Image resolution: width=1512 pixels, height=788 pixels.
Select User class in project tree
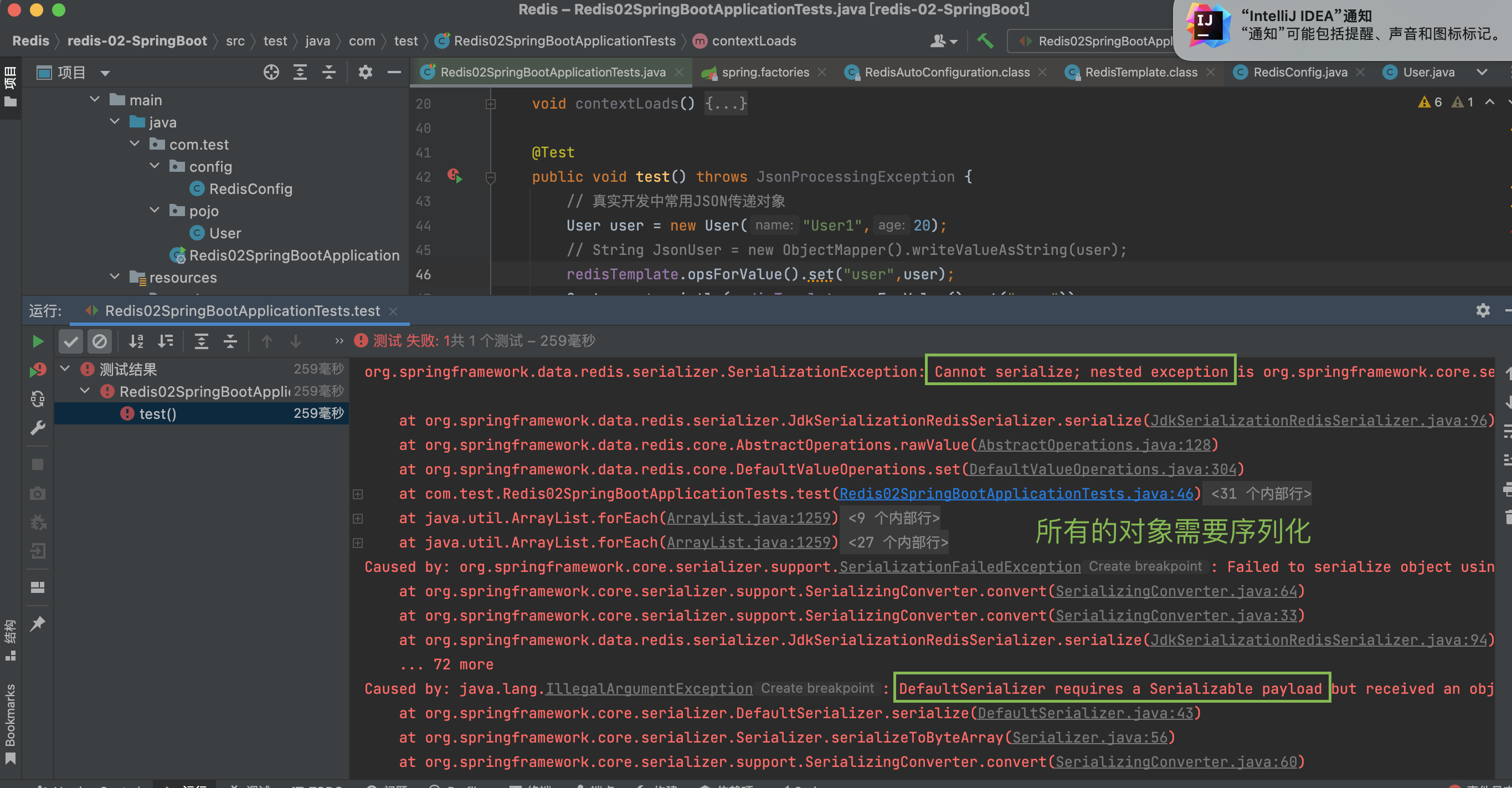click(x=215, y=233)
